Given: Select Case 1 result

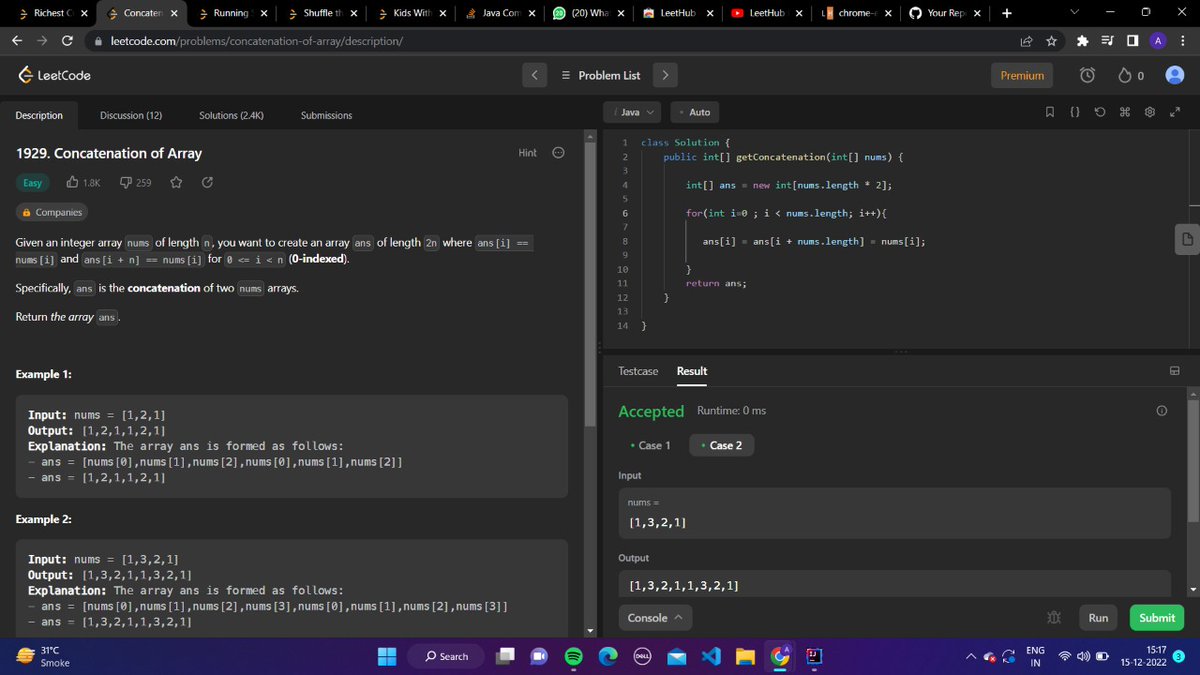Looking at the screenshot, I should pos(650,445).
